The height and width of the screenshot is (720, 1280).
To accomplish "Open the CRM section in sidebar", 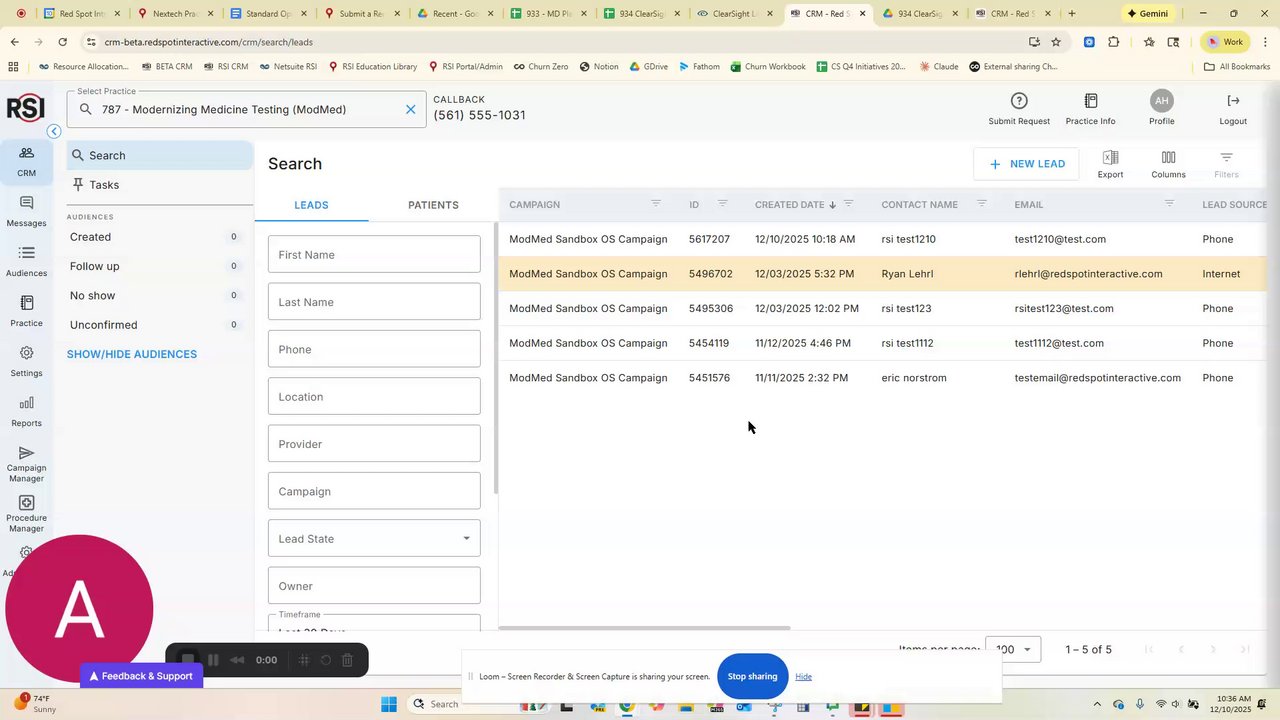I will coord(26,161).
